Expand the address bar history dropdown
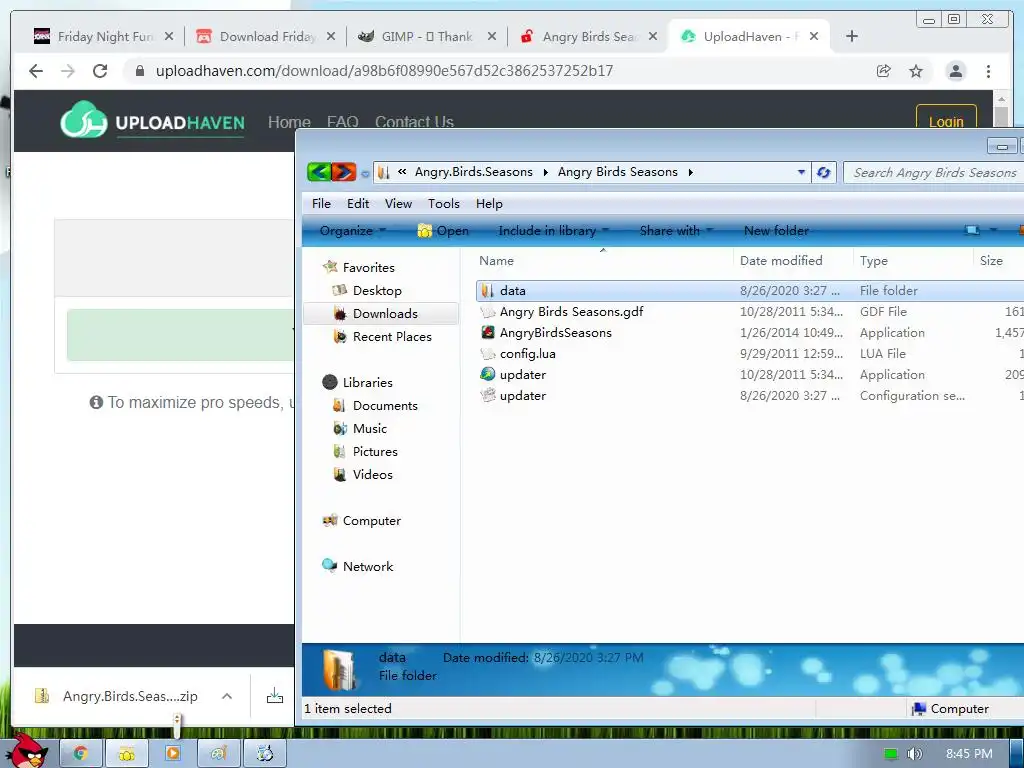 tap(801, 172)
